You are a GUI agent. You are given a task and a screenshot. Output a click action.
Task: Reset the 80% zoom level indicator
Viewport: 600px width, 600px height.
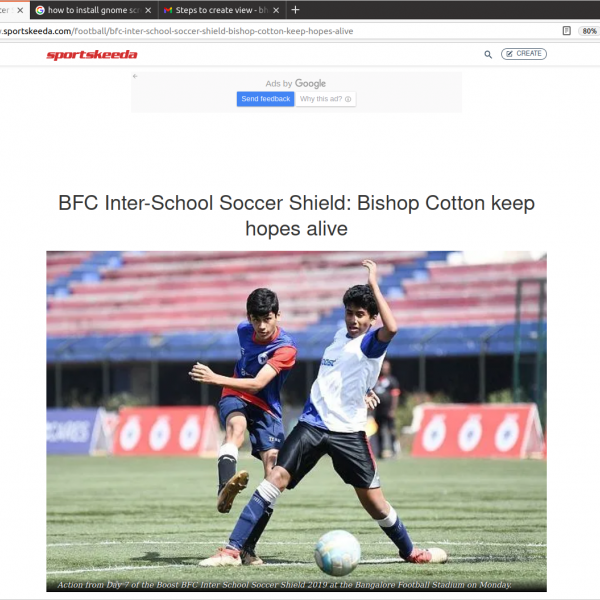tap(589, 31)
